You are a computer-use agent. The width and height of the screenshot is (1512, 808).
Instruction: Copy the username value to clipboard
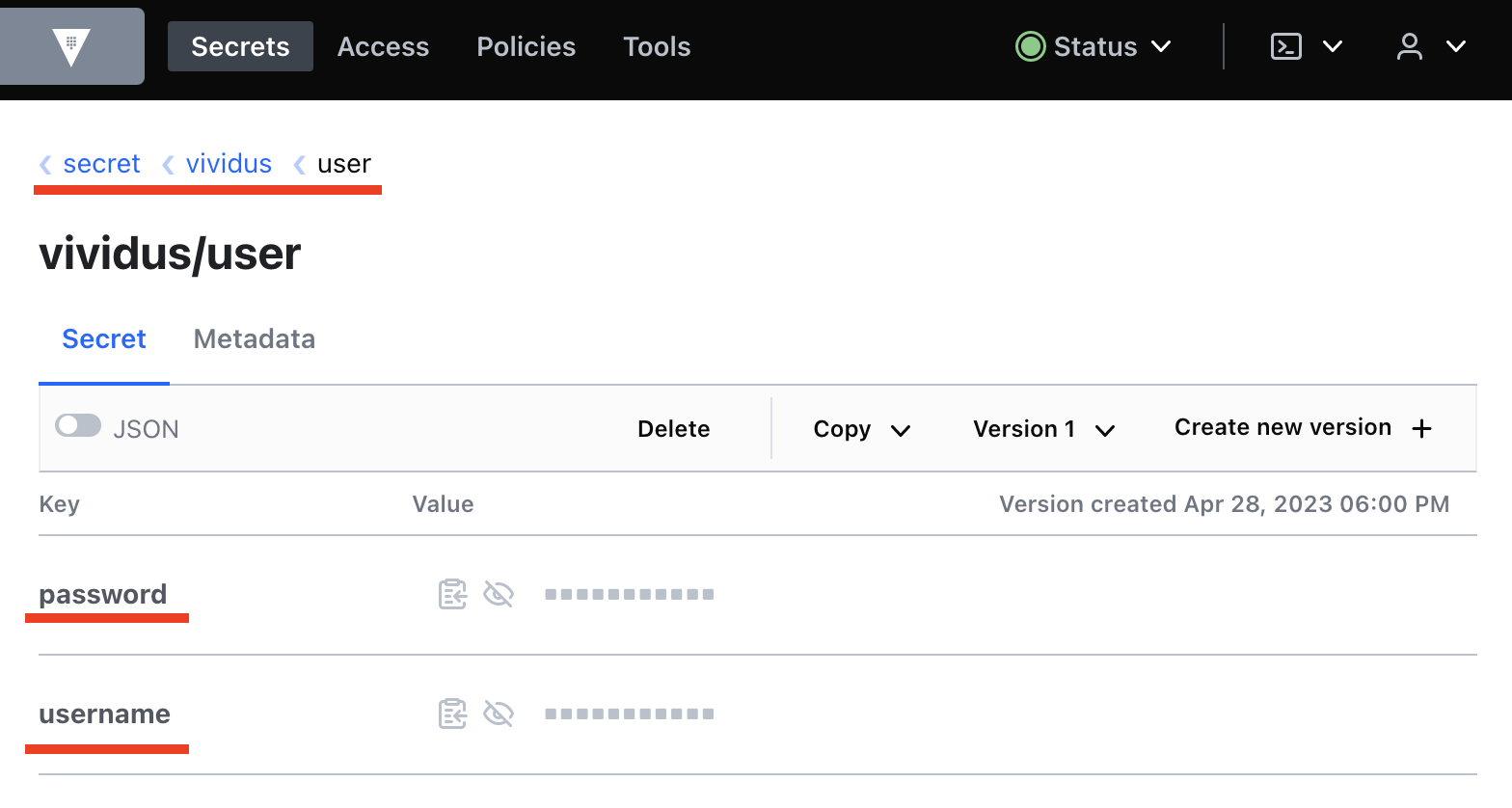pyautogui.click(x=452, y=714)
